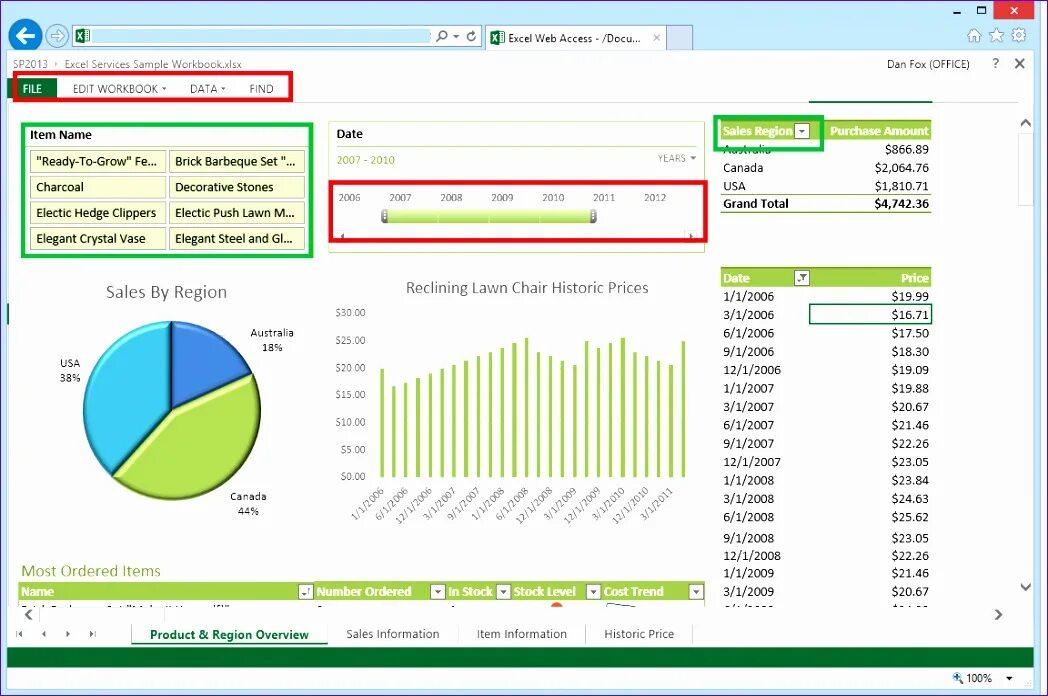Open Cost Trend filter dropdown
This screenshot has width=1048, height=696.
(x=696, y=592)
